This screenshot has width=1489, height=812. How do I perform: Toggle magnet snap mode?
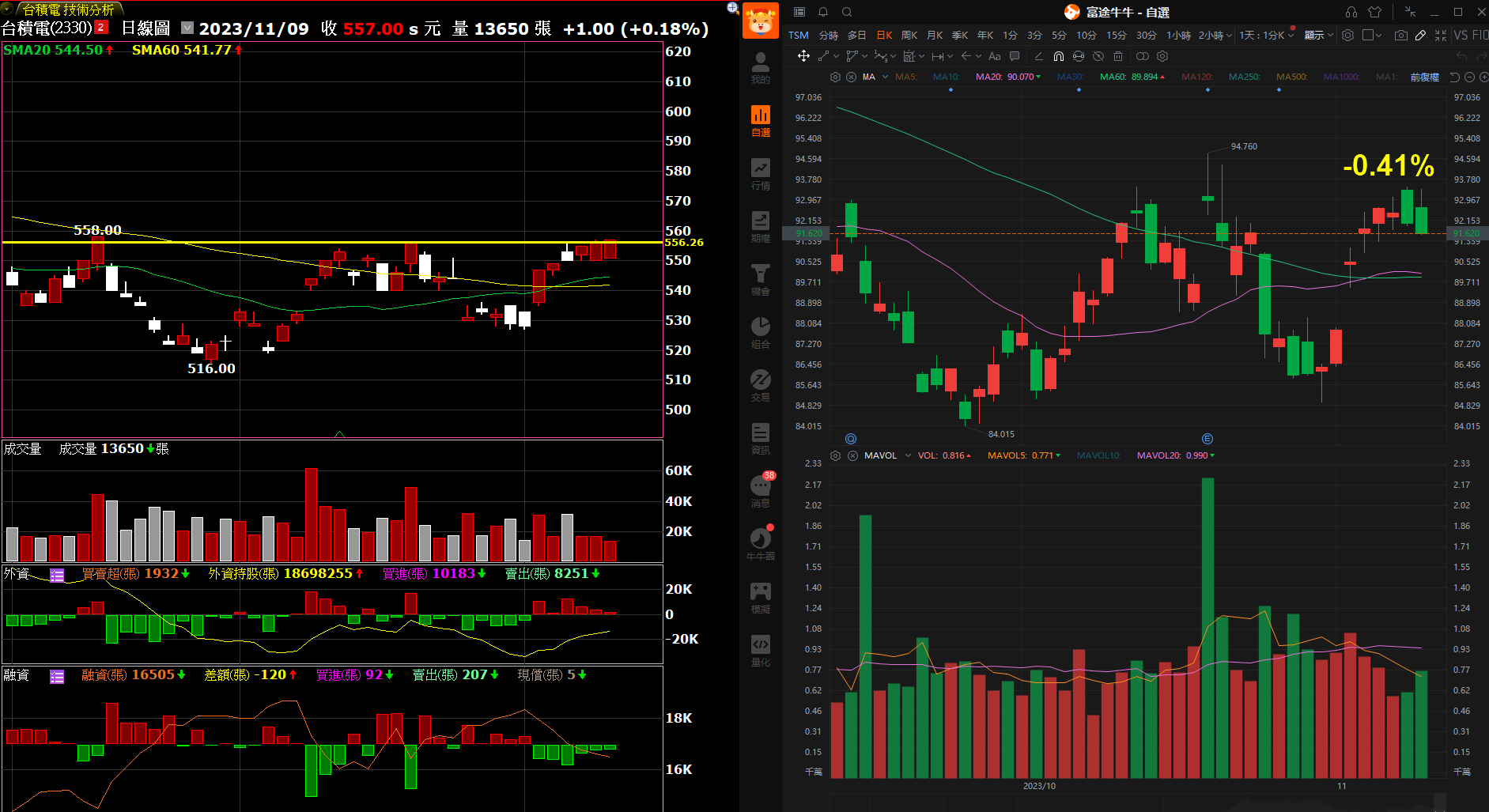tap(1059, 56)
